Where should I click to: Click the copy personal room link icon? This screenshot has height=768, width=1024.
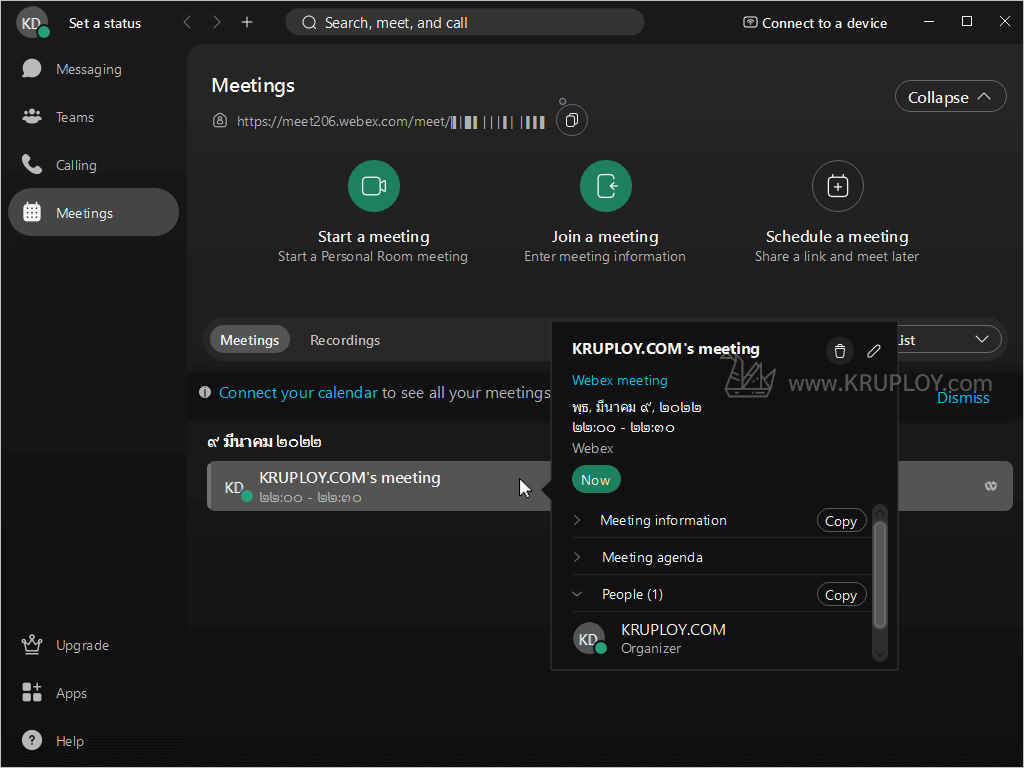pos(571,121)
